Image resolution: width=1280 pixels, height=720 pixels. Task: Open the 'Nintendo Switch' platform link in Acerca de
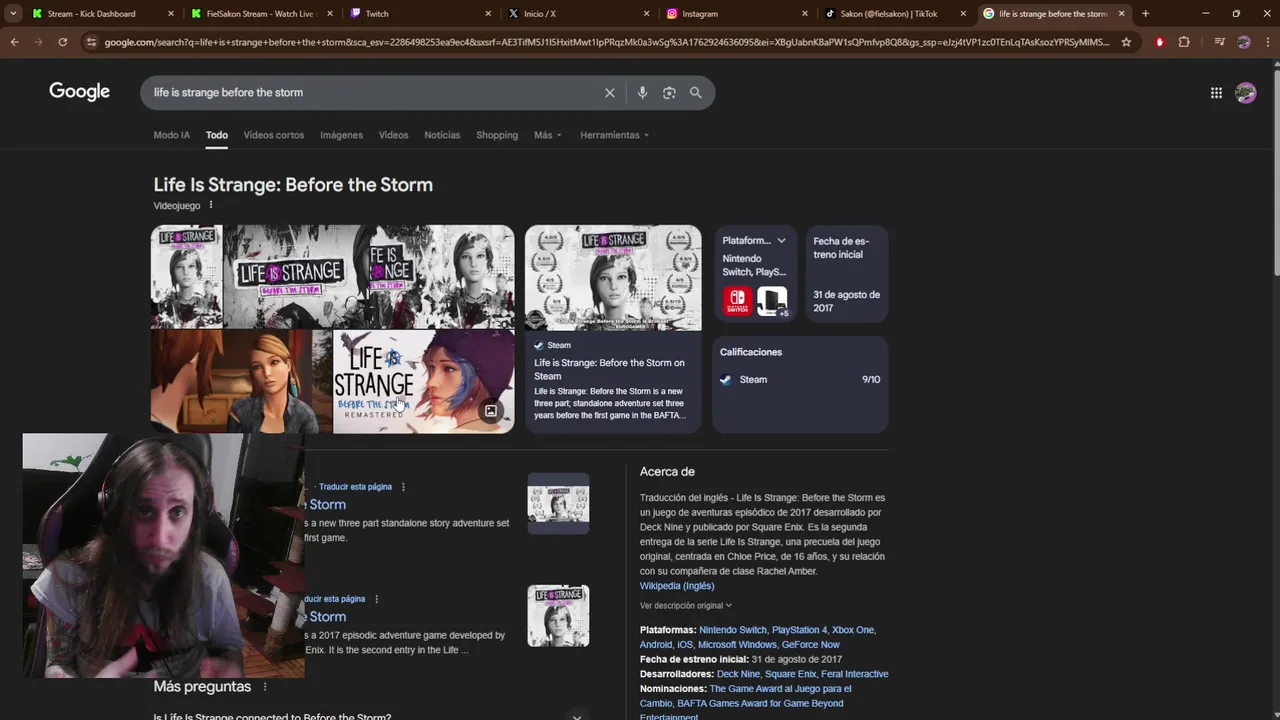tap(733, 630)
